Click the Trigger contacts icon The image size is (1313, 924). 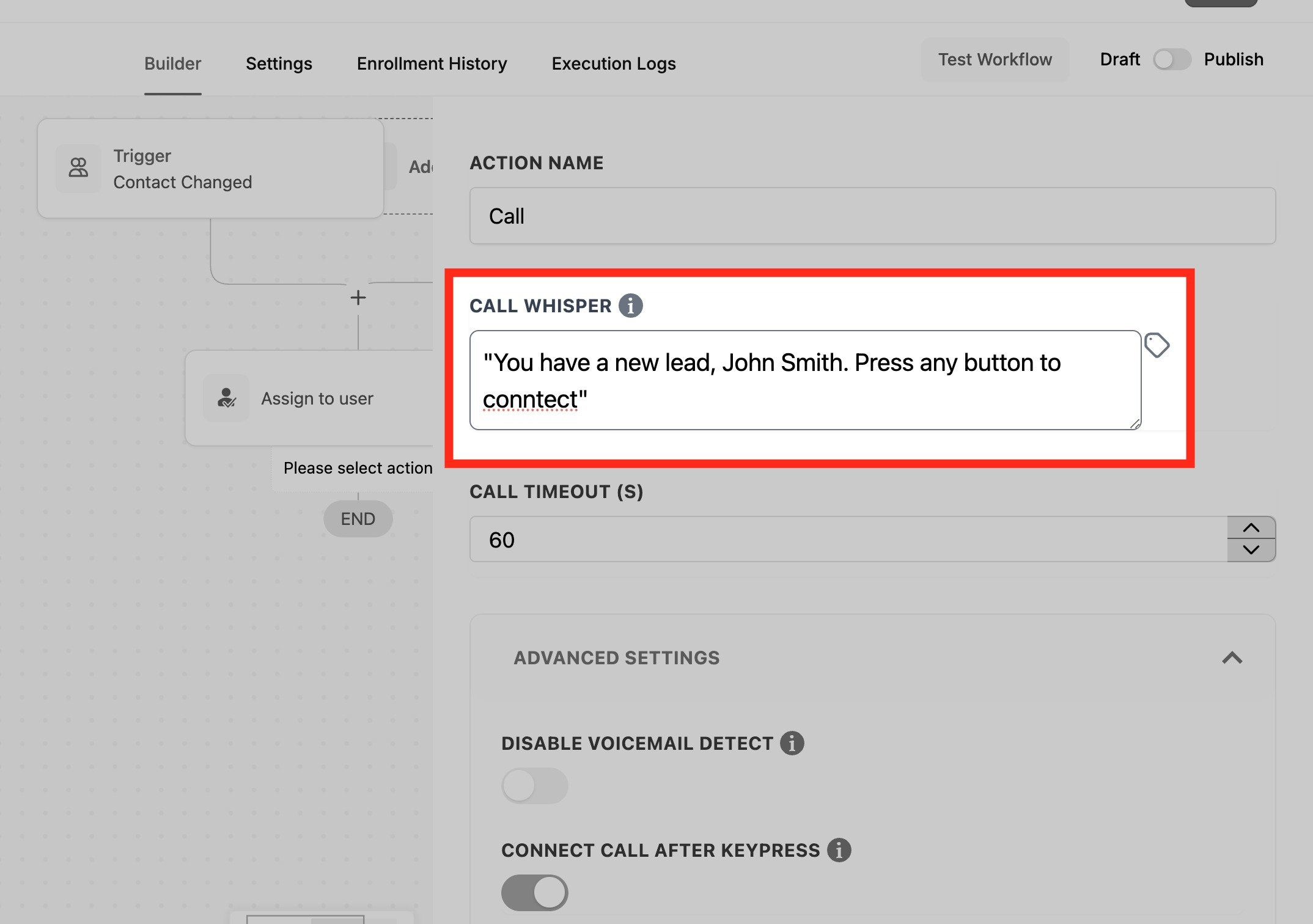point(78,168)
